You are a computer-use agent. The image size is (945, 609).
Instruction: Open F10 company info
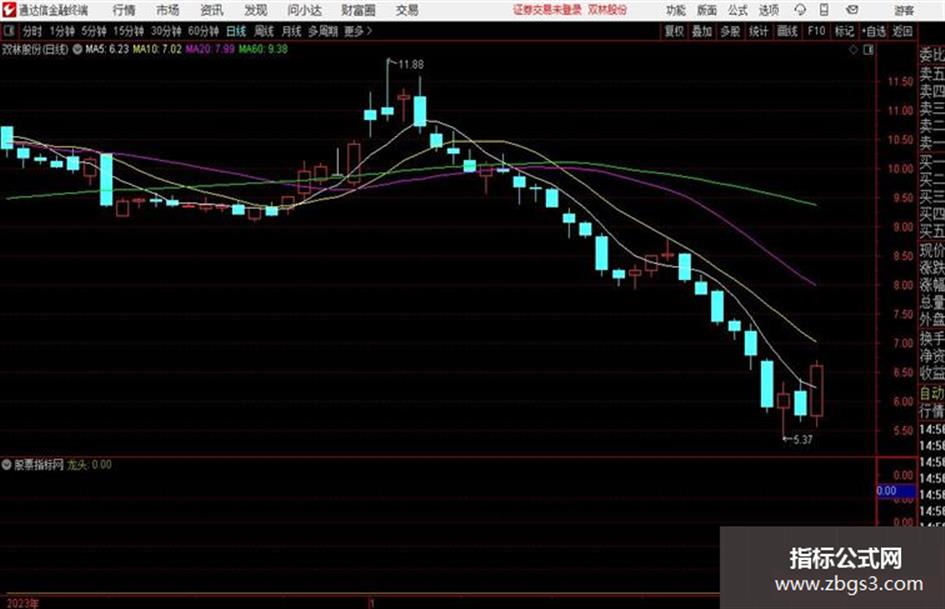tap(816, 31)
